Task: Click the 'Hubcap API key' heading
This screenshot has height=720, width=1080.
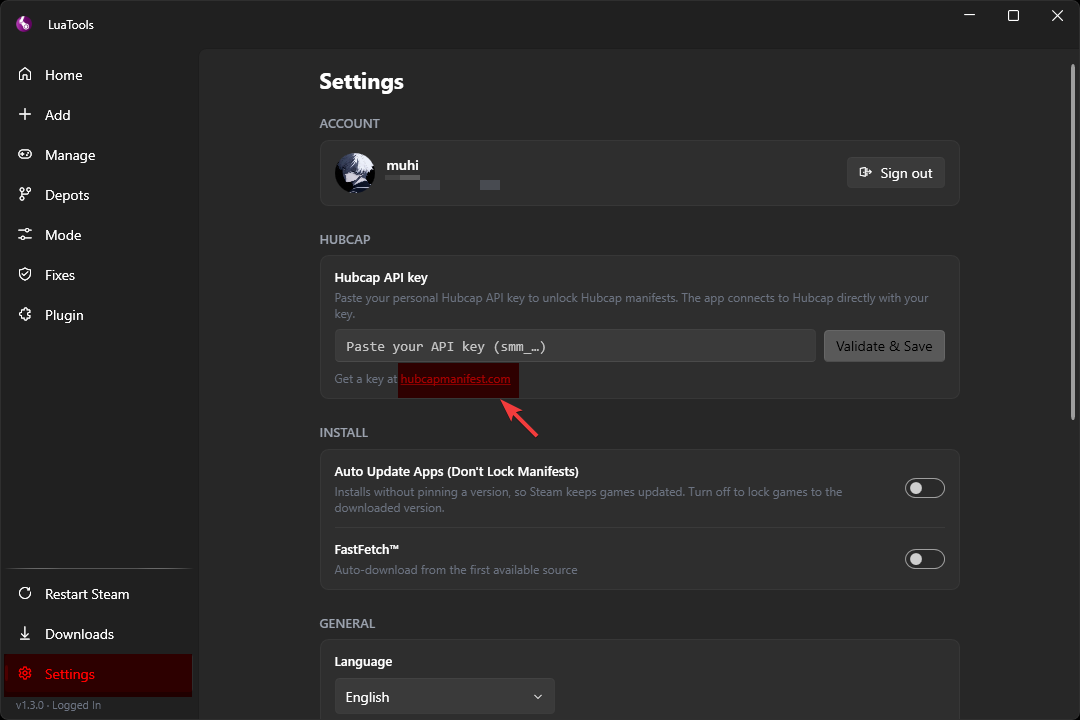Action: [381, 277]
